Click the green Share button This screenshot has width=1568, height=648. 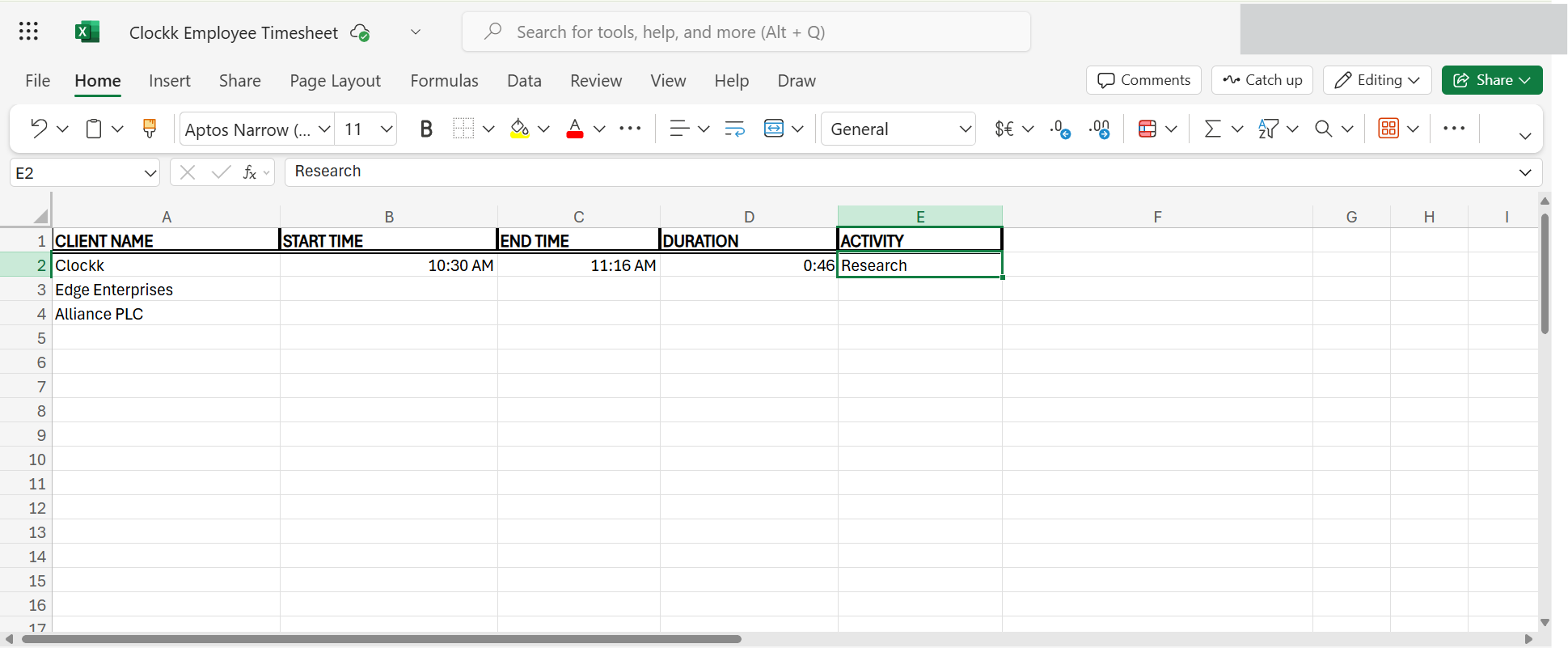tap(1492, 80)
